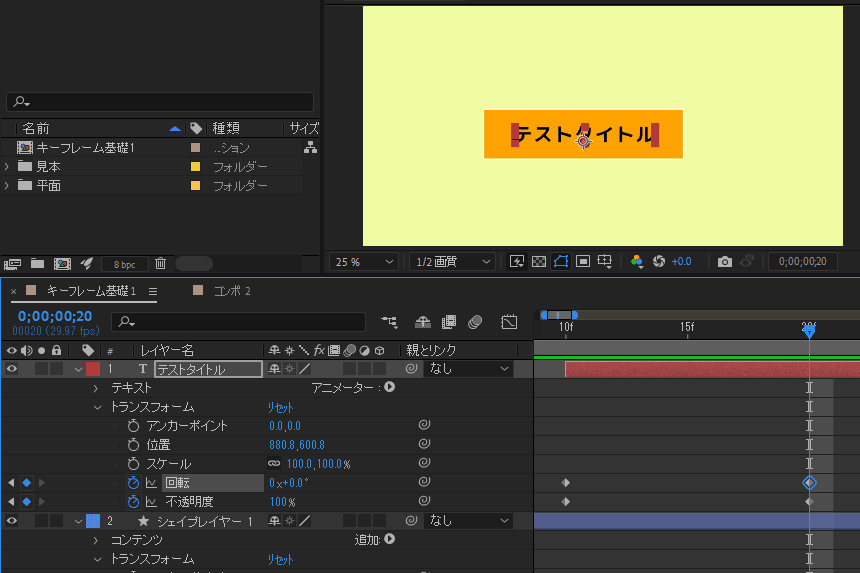Screen dimensions: 860x573
Task: Open parent dropdown for テストタイトル layer
Action: [468, 369]
